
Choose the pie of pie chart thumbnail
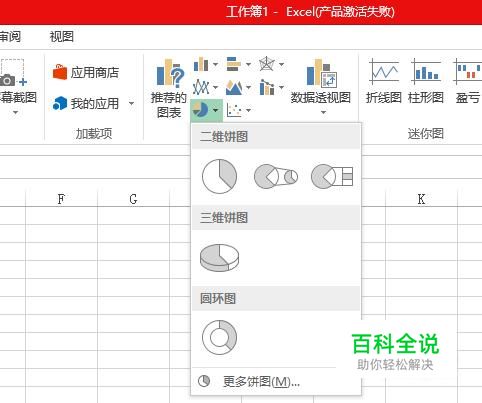[276, 176]
